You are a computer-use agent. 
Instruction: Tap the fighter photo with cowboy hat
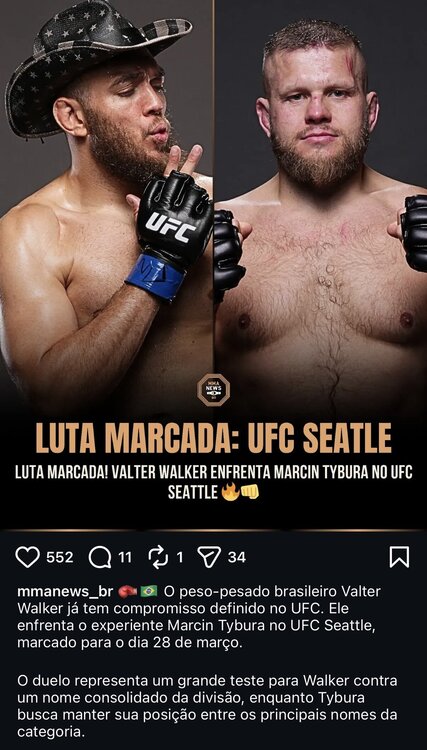tap(106, 206)
